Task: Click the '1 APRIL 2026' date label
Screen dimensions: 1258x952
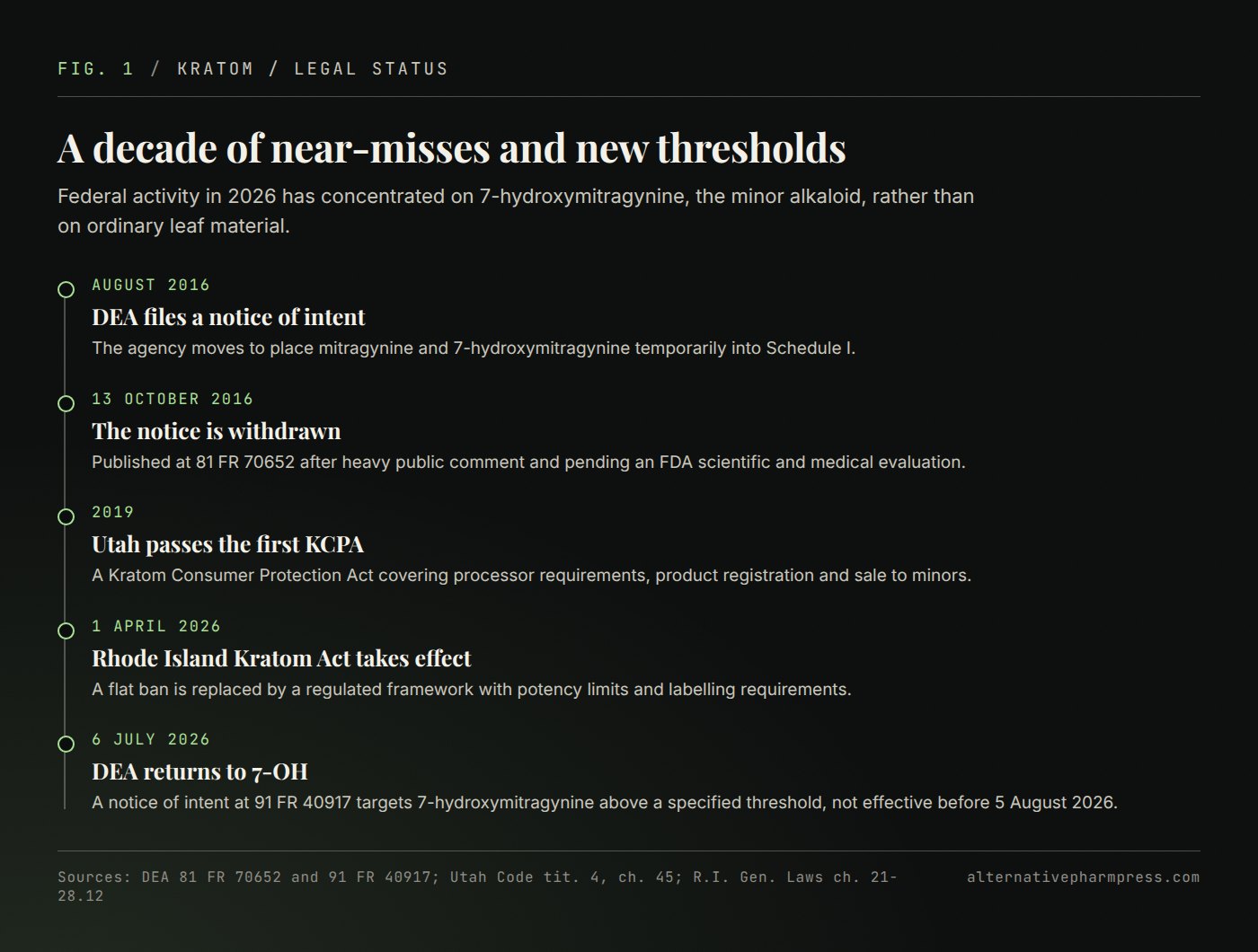Action: pyautogui.click(x=156, y=626)
